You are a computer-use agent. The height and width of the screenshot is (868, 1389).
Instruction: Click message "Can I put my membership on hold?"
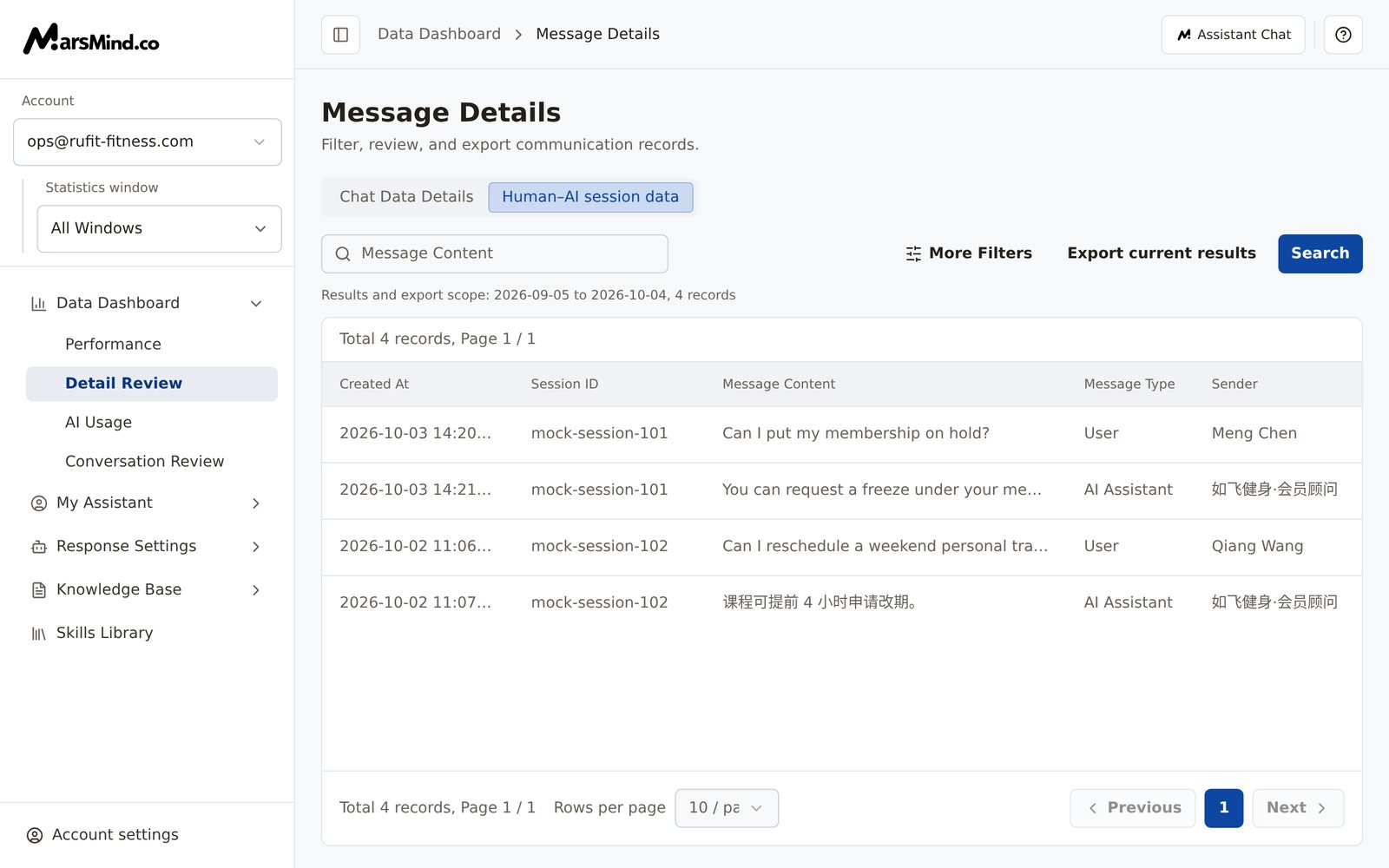click(x=856, y=433)
